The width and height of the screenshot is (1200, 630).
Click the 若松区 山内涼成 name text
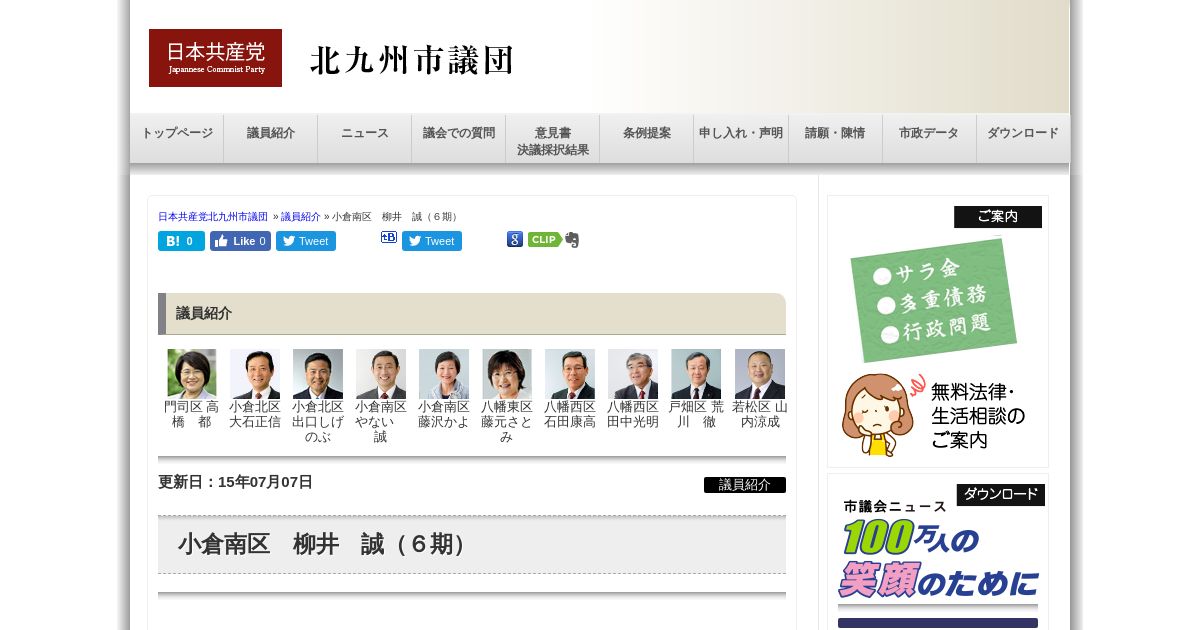pos(760,415)
